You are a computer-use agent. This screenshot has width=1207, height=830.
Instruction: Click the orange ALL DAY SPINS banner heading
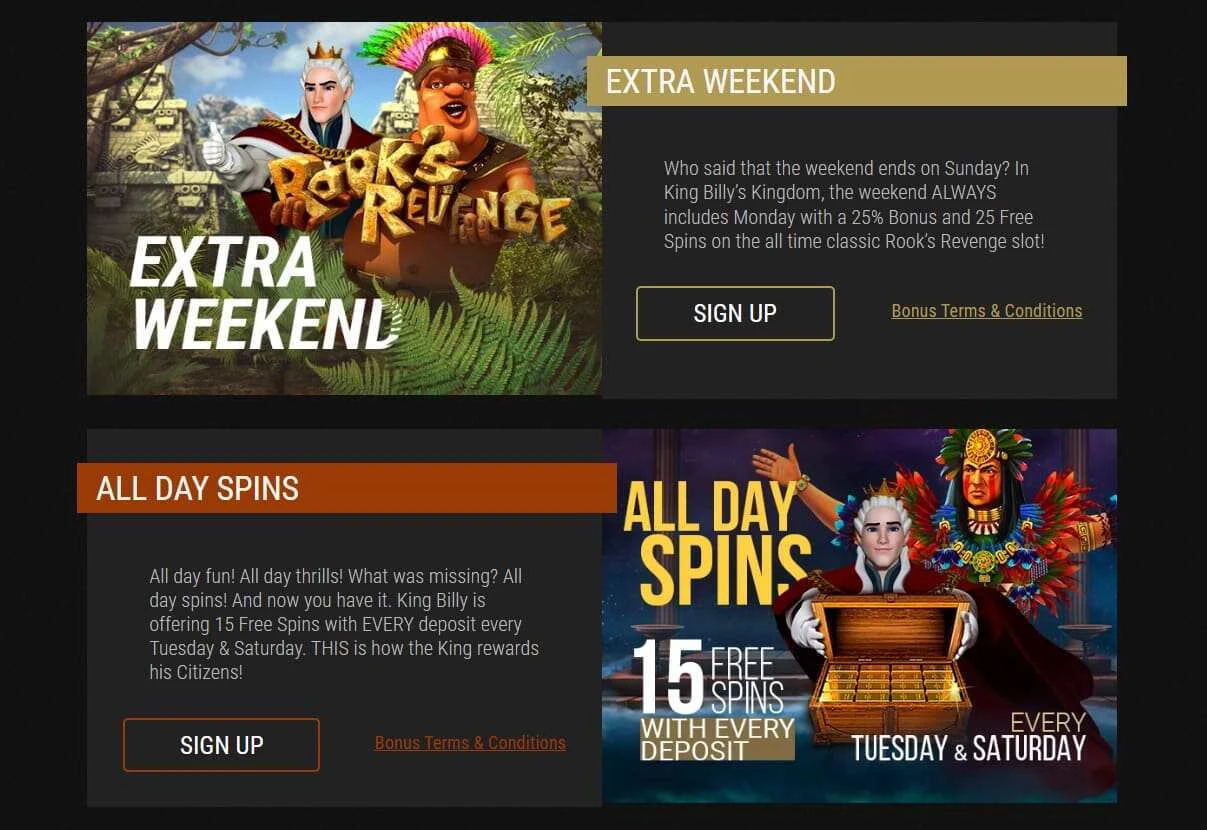pyautogui.click(x=347, y=488)
